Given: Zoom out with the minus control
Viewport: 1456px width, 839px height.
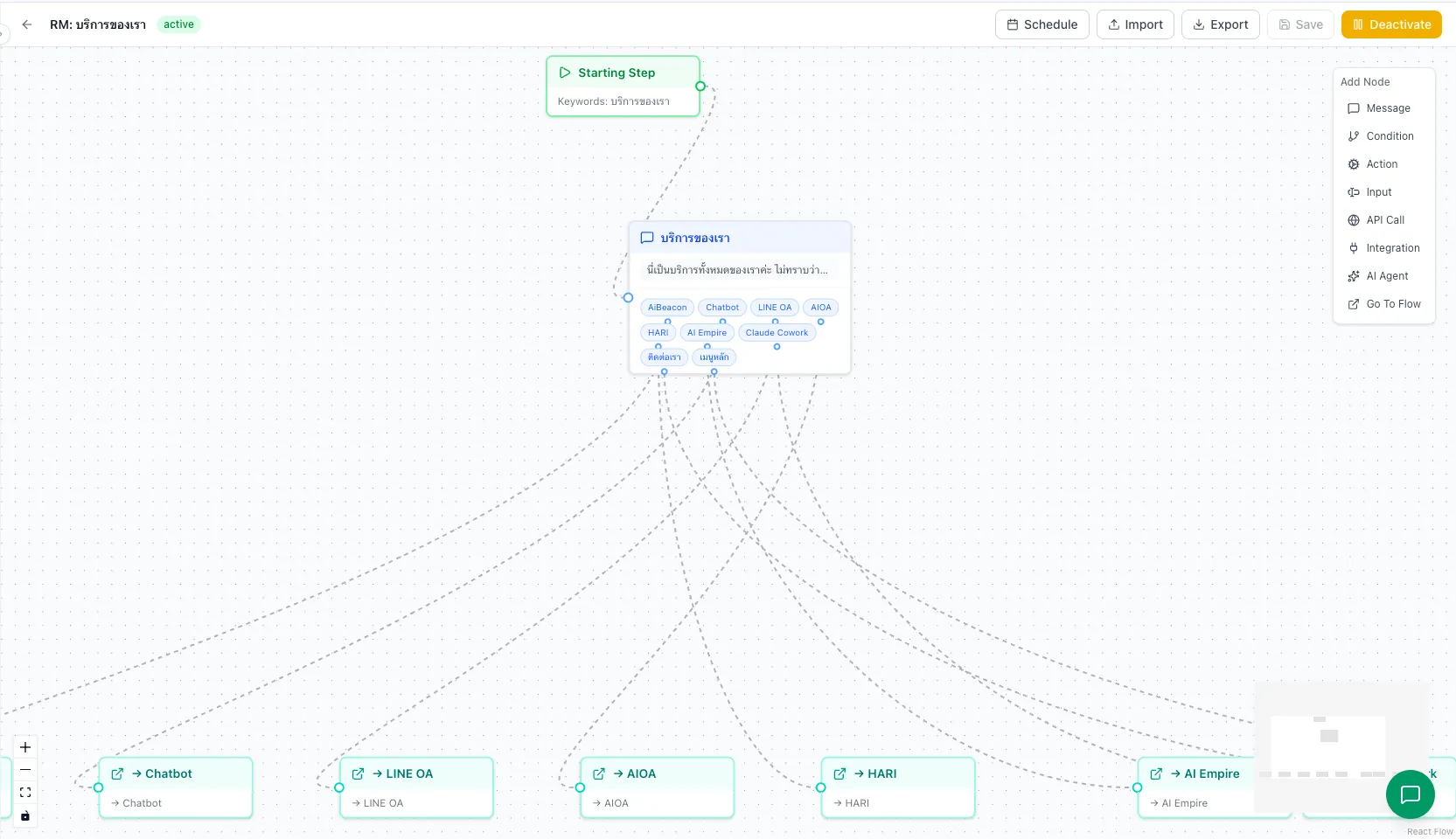Looking at the screenshot, I should (x=25, y=770).
